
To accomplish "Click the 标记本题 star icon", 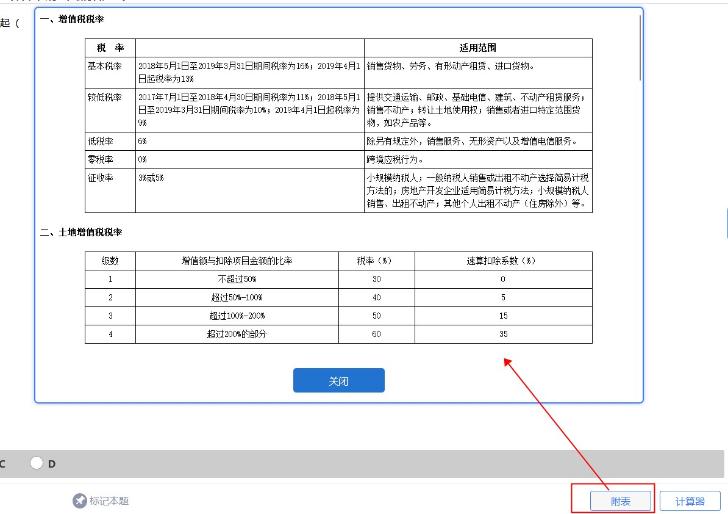I will pyautogui.click(x=79, y=501).
